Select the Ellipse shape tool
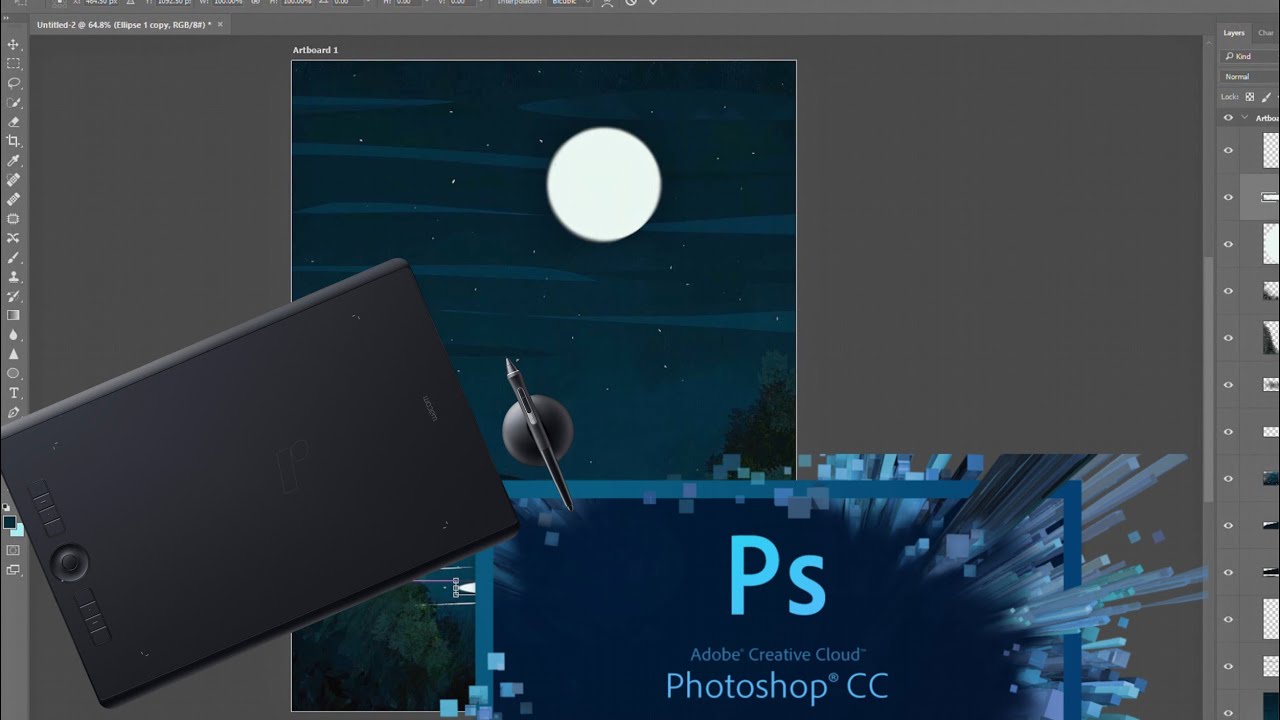 14,373
